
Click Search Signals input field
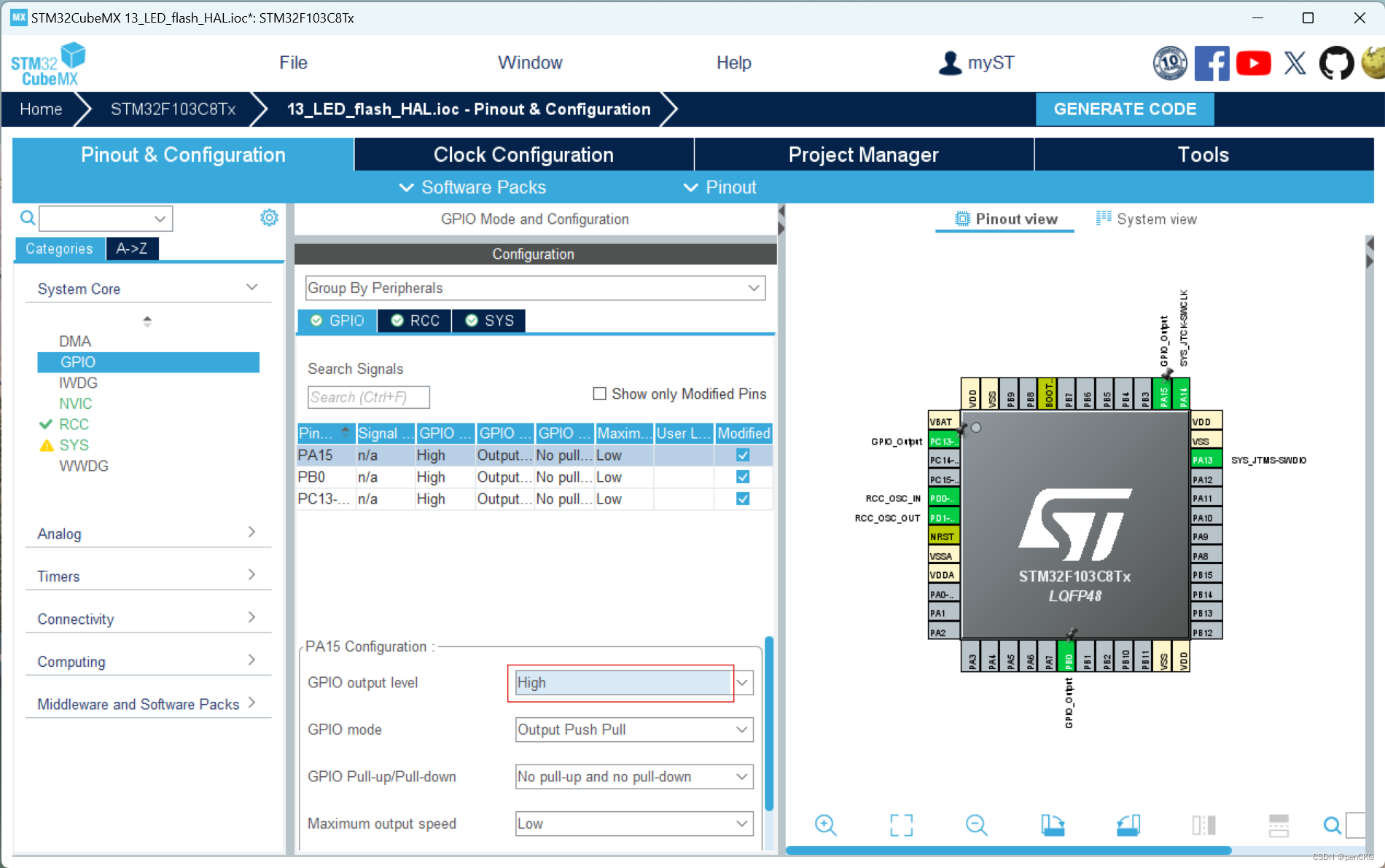[x=368, y=397]
